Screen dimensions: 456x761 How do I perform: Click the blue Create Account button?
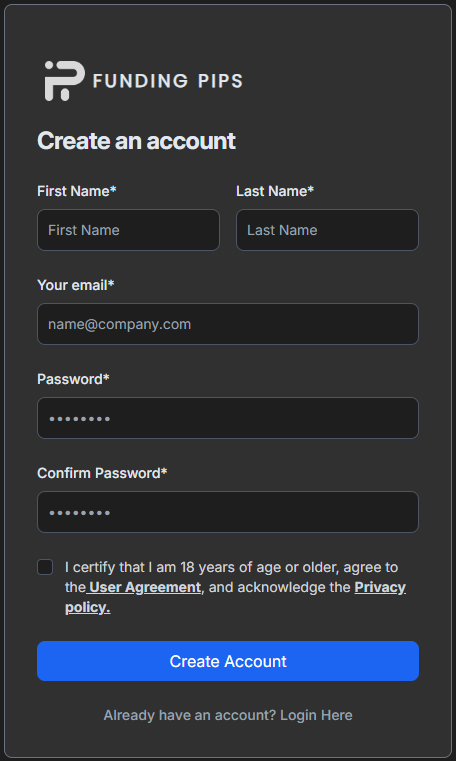(x=228, y=661)
